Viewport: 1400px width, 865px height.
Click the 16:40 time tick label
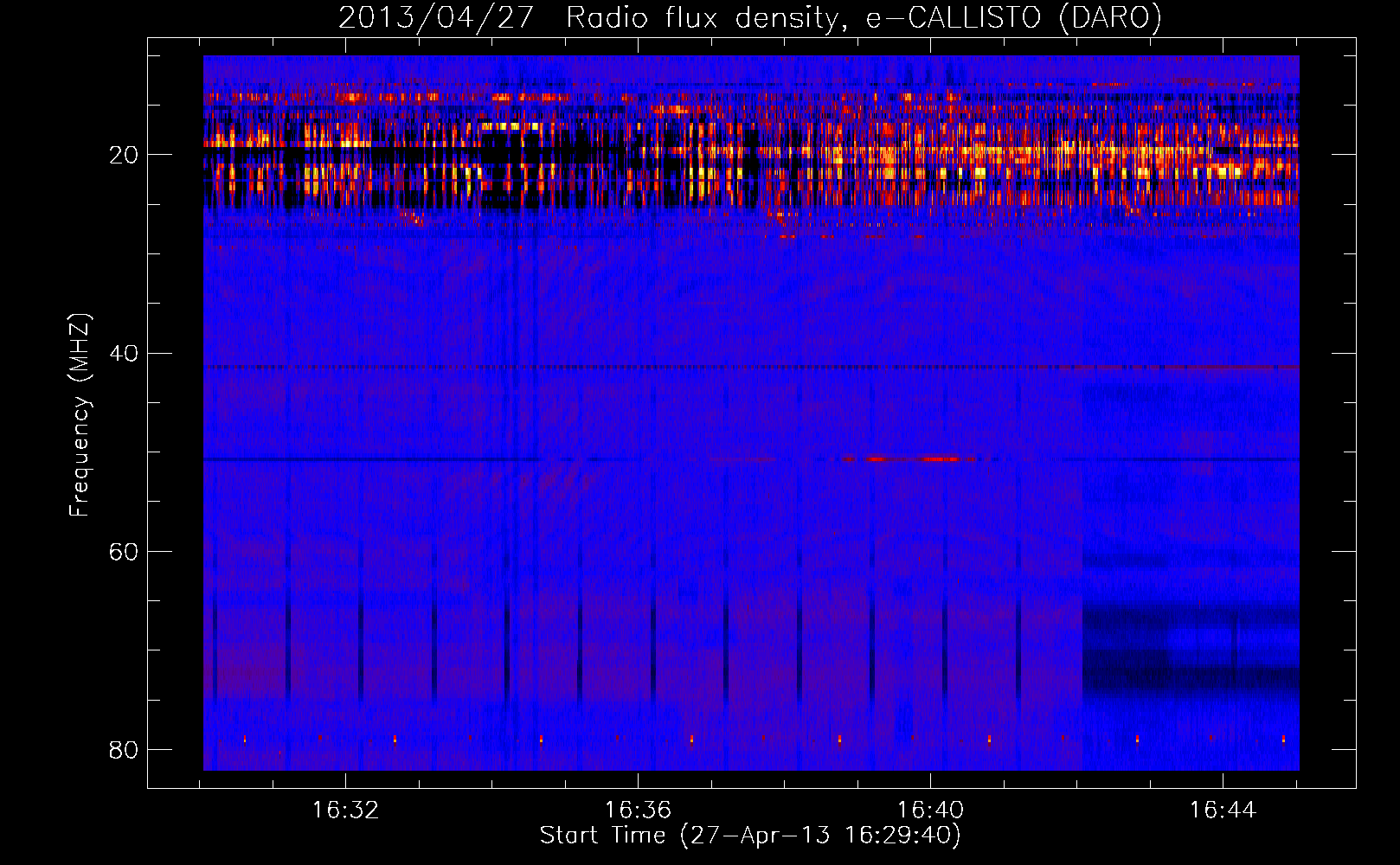tap(930, 811)
